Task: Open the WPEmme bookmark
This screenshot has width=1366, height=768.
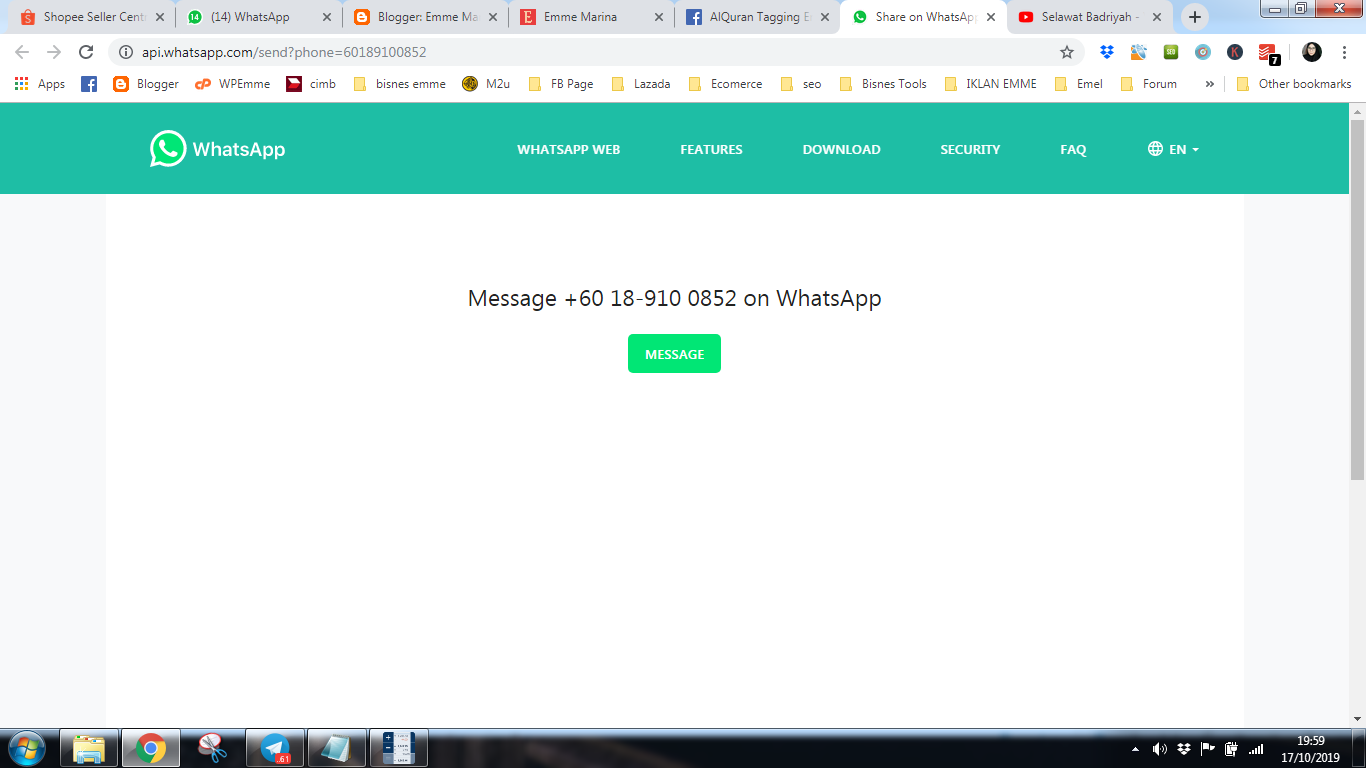Action: 233,84
